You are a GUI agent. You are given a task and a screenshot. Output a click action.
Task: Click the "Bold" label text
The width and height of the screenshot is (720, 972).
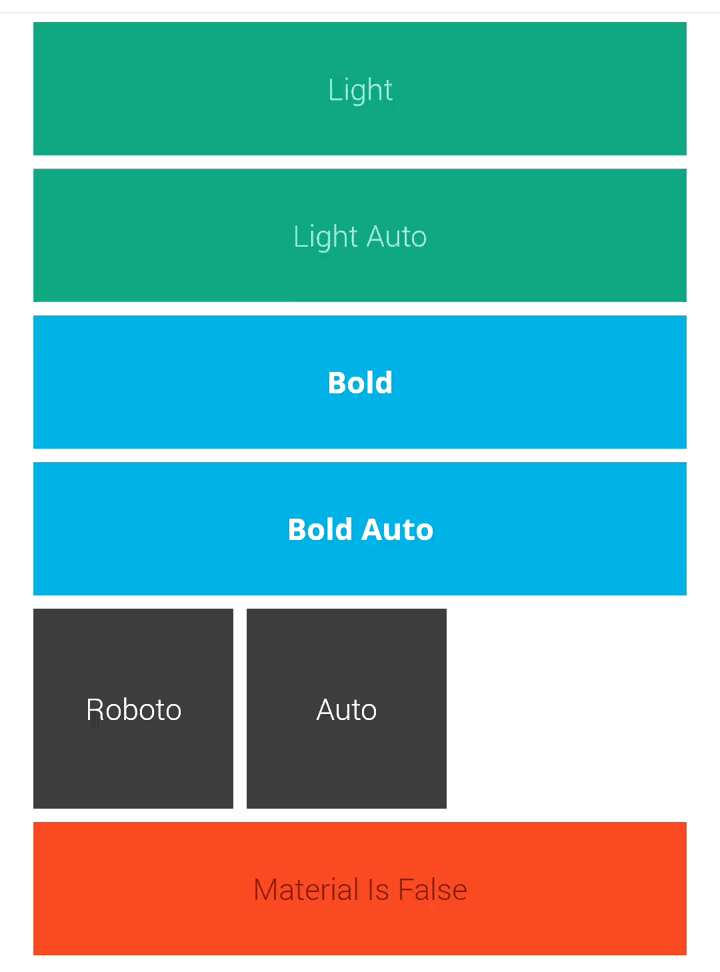[x=360, y=382]
